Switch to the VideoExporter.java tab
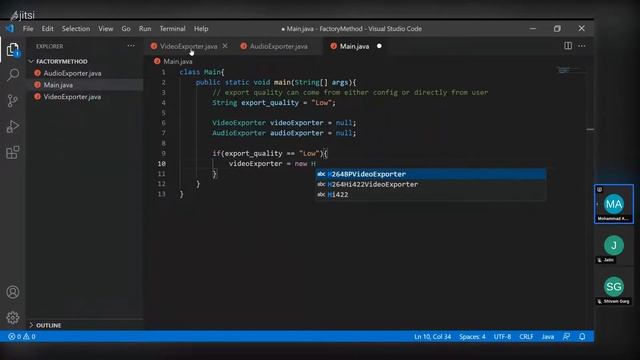Viewport: 640px width, 360px height. click(x=189, y=46)
